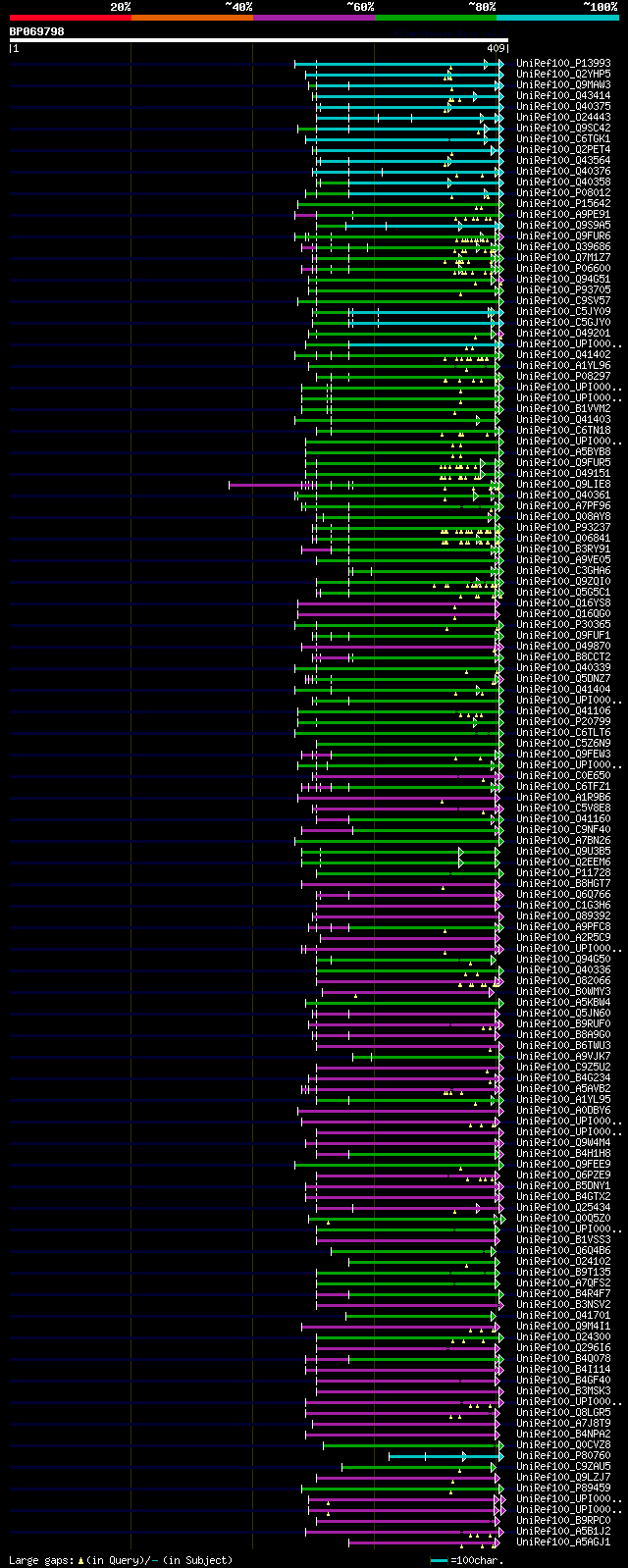Click hit label UniRef100_Q9LIE8
This screenshot has height=1568, width=628.
(563, 485)
